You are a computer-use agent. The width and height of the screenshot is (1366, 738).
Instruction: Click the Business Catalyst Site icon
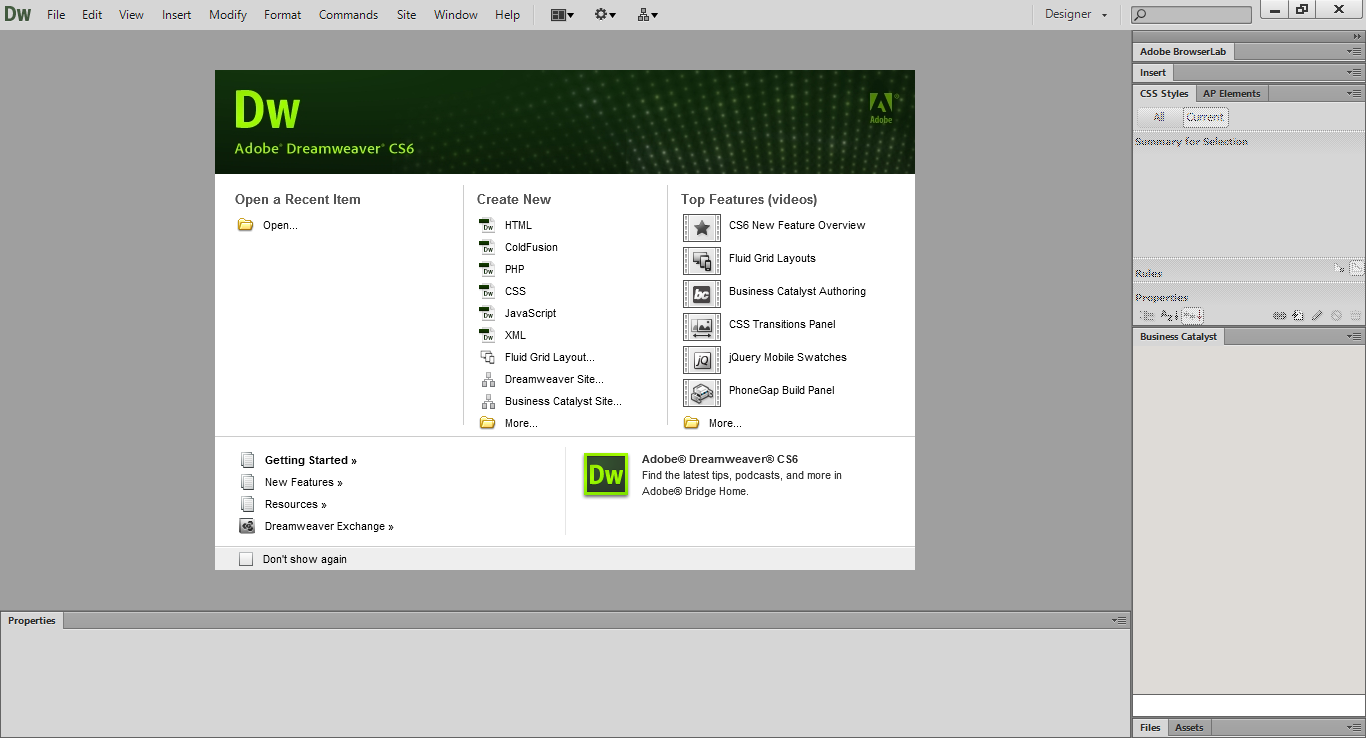[488, 401]
